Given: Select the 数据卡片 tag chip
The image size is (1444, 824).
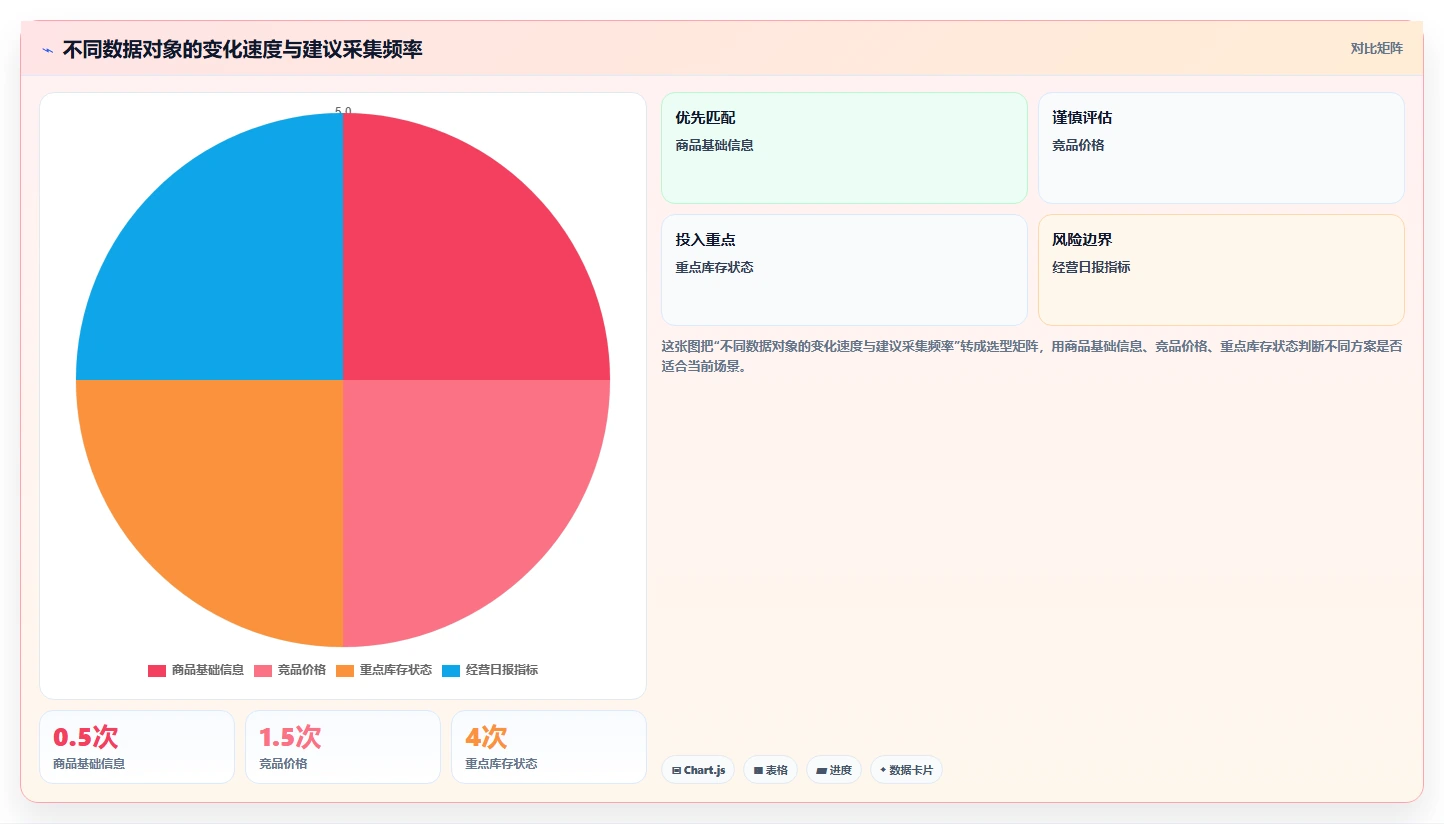Looking at the screenshot, I should [x=906, y=770].
